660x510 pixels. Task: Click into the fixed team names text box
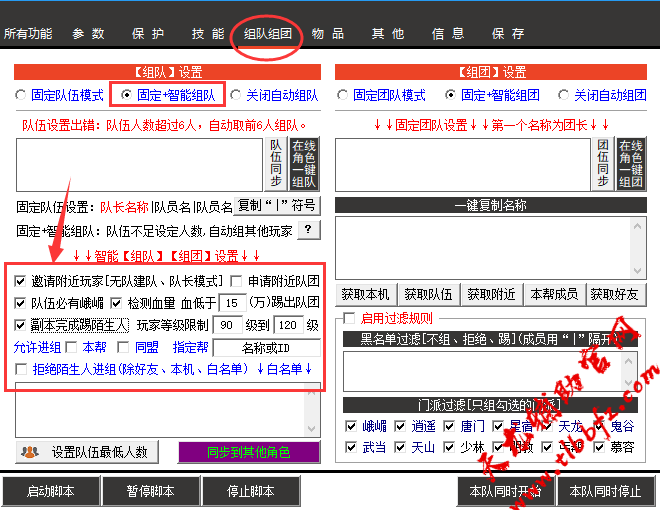tap(139, 165)
